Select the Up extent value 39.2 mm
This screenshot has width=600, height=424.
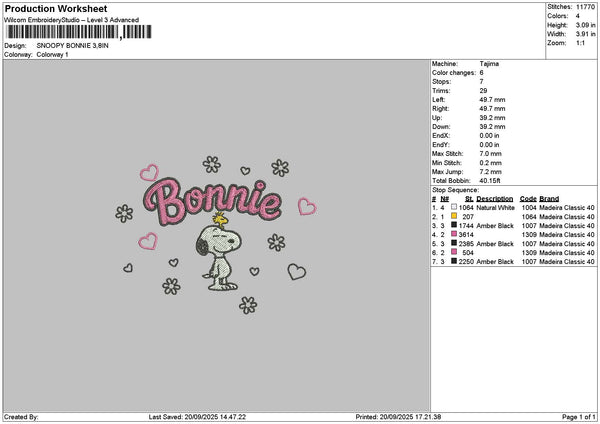pos(492,118)
